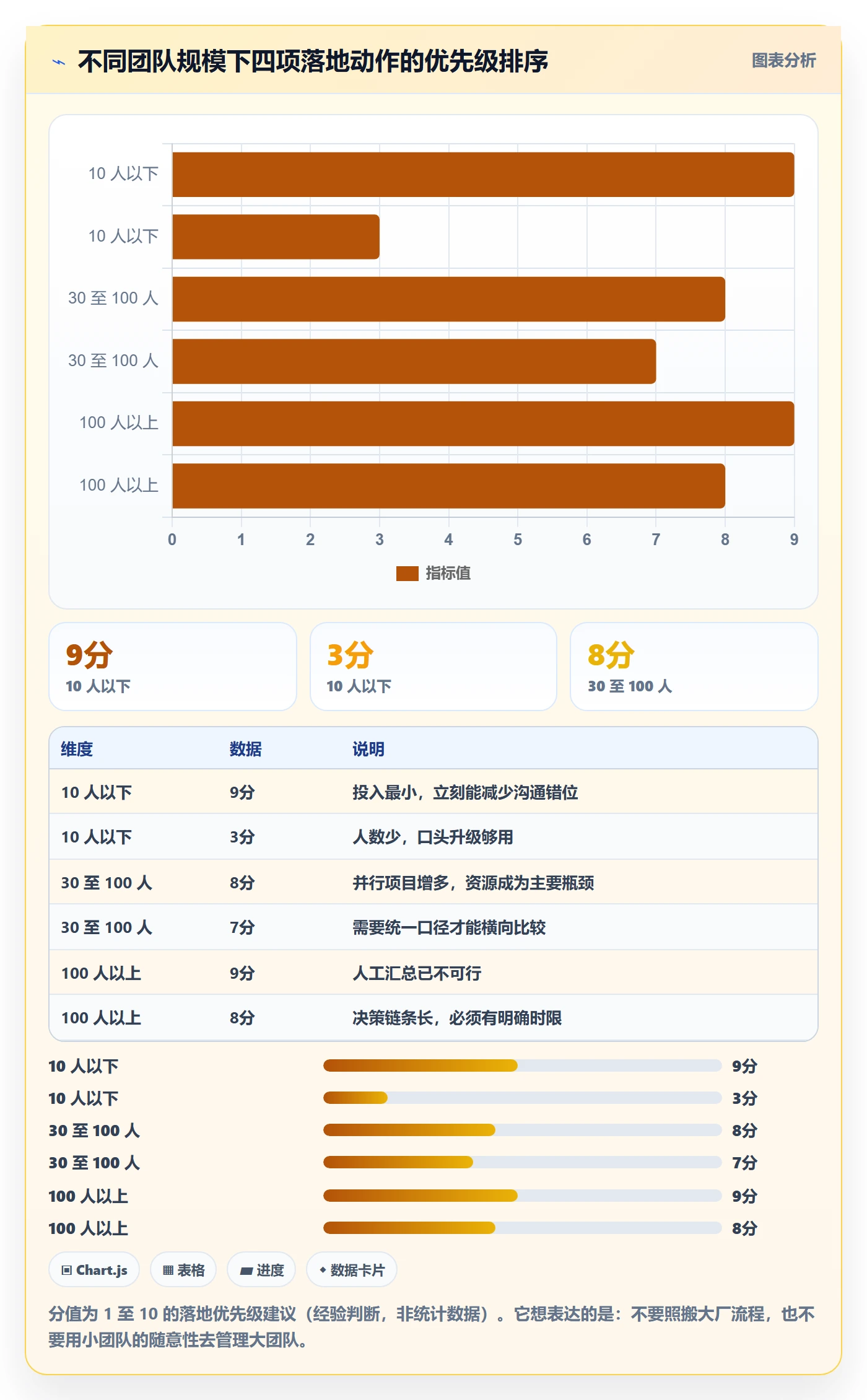Click the cell 投入最小，立刻能减少沟通错位
Screen dimensions: 867x1400
point(465,792)
